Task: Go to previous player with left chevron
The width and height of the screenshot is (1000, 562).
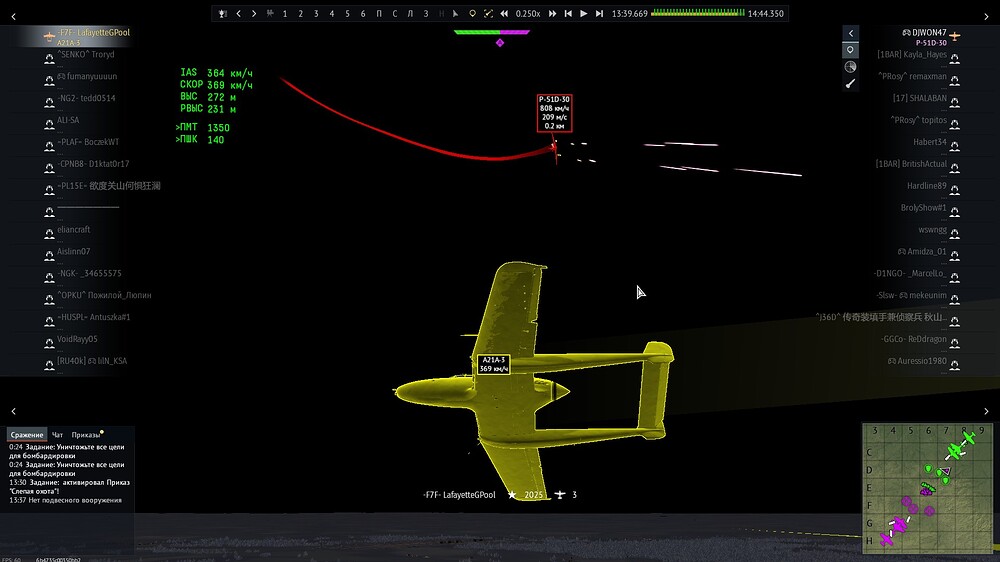Action: (239, 13)
